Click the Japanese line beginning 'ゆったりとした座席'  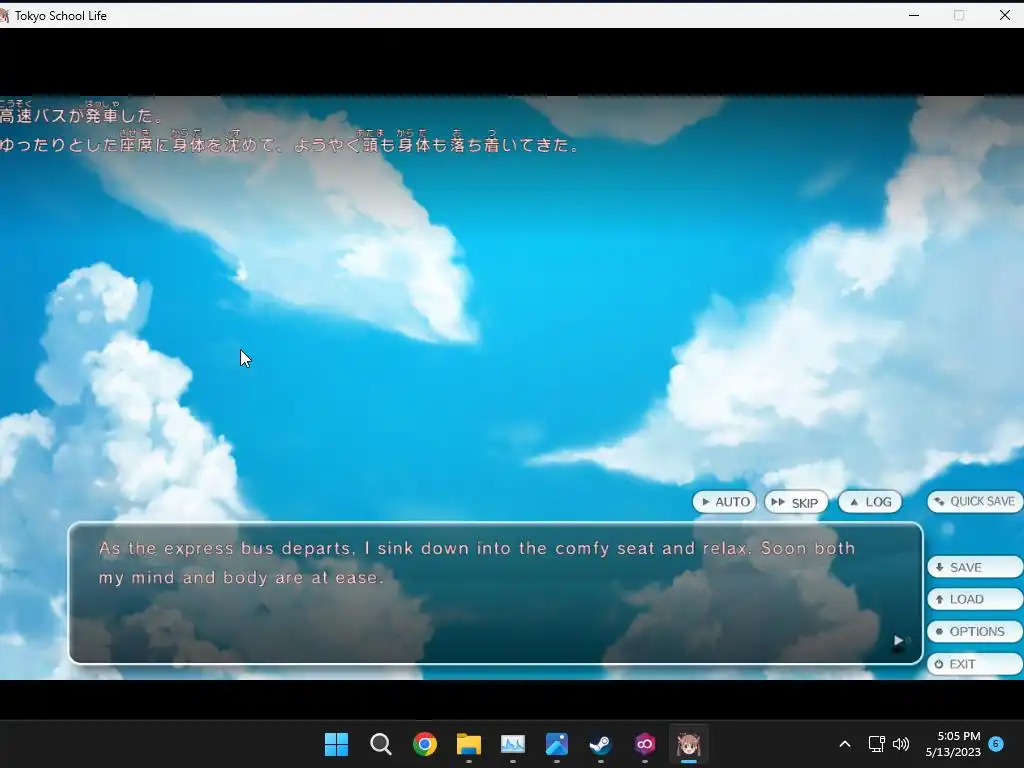coord(289,144)
